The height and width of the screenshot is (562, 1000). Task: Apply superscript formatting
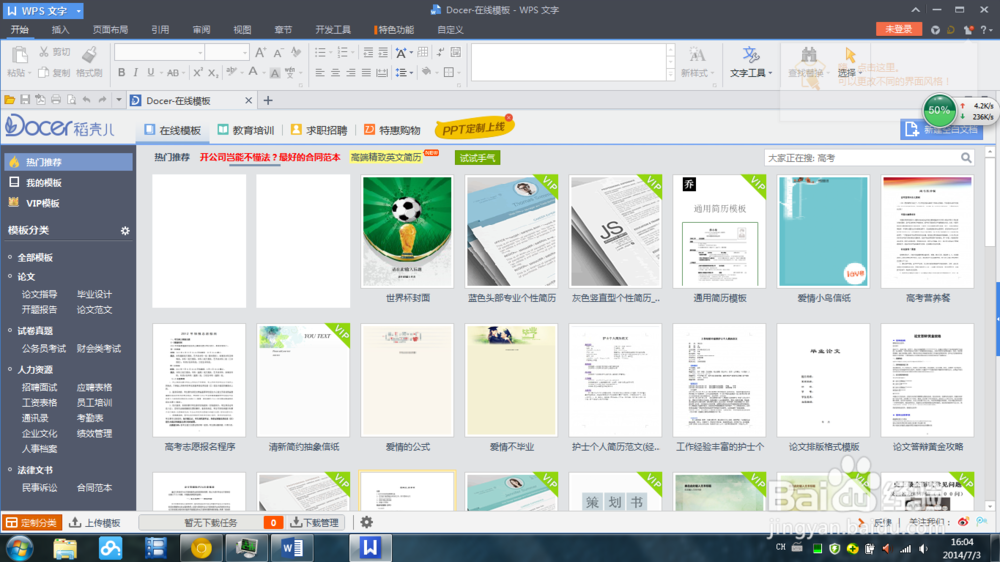pyautogui.click(x=198, y=73)
